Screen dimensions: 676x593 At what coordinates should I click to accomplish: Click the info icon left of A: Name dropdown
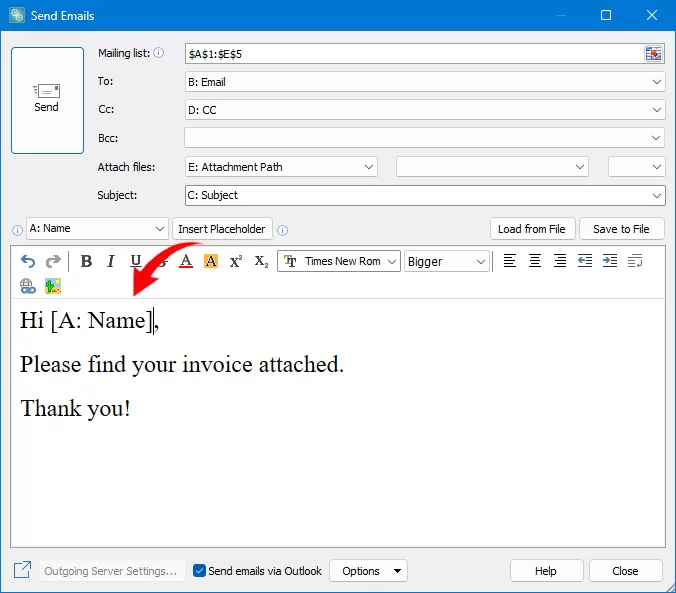(x=17, y=230)
